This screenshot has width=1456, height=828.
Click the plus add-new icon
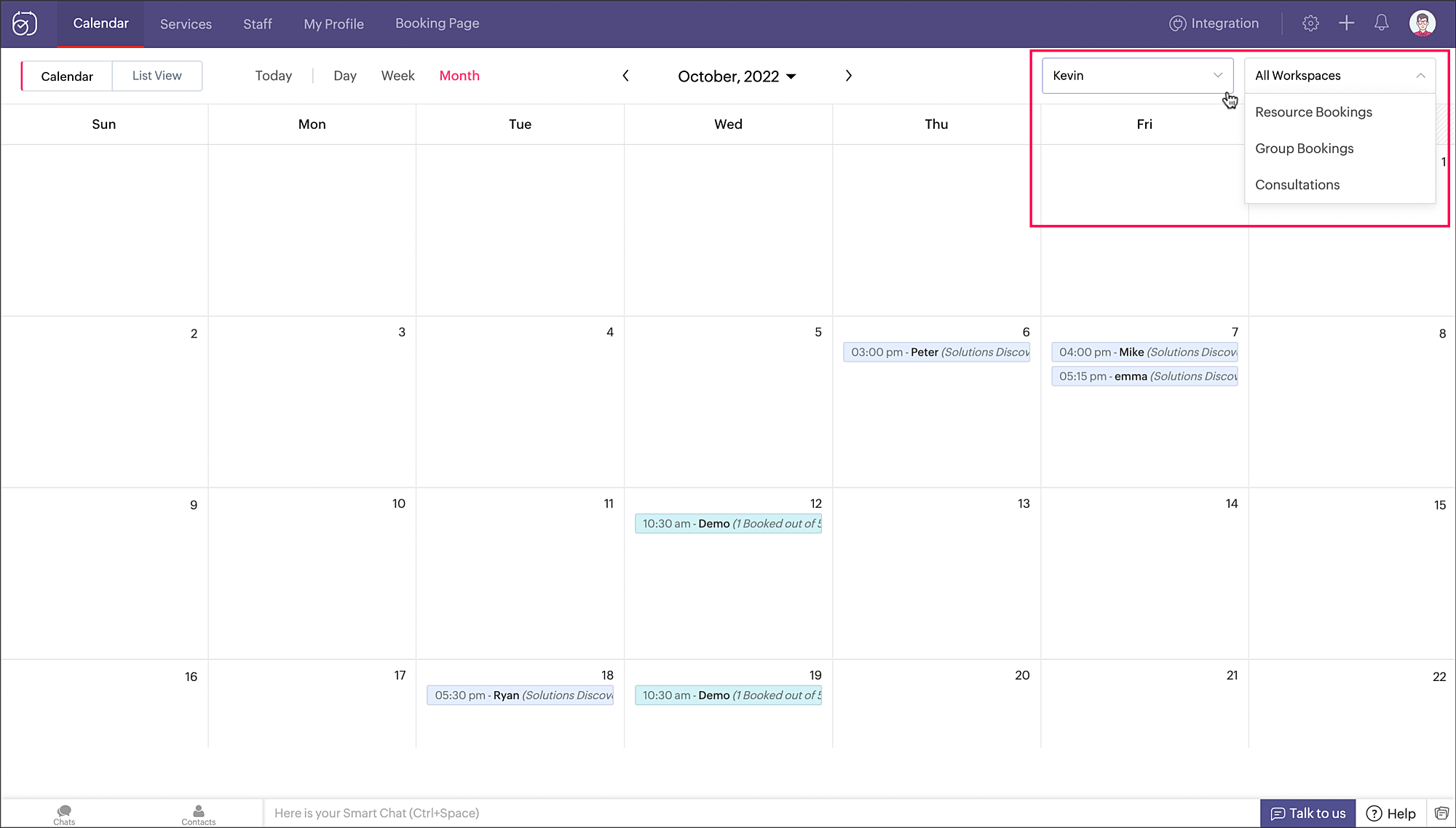point(1346,23)
